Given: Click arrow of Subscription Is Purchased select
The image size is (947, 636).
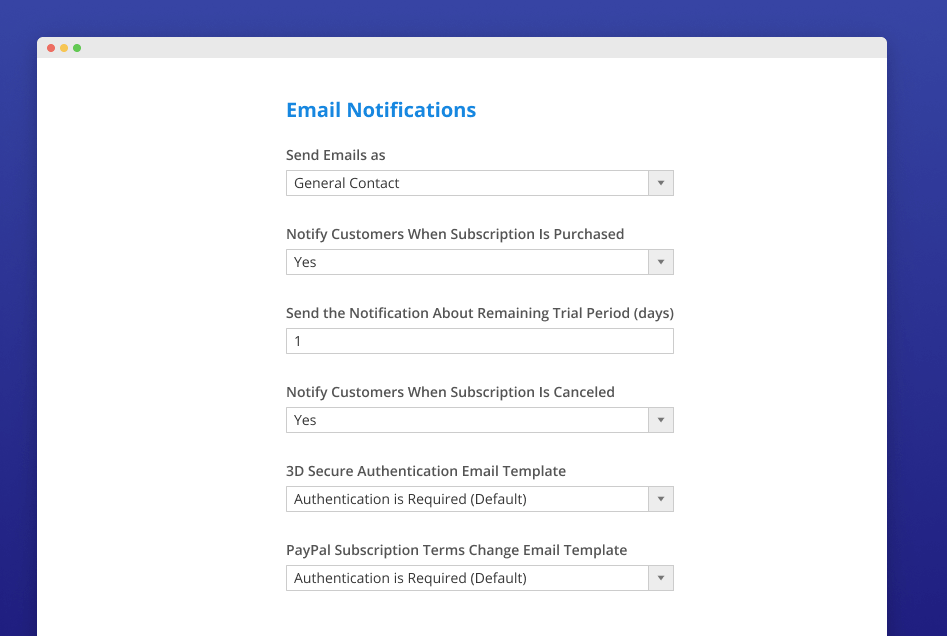Looking at the screenshot, I should pyautogui.click(x=661, y=262).
